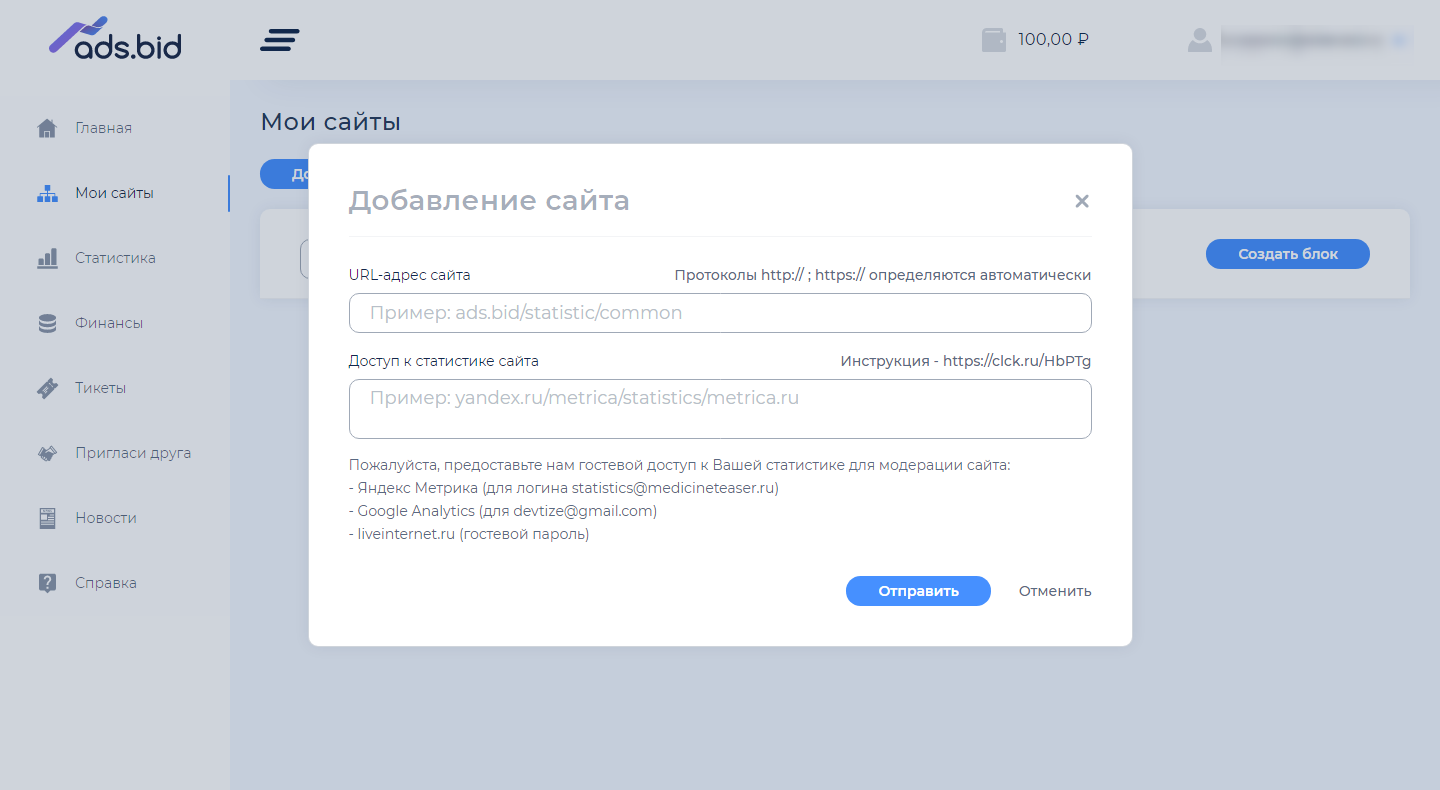
Task: Click the user profile avatar icon
Action: tap(1200, 40)
